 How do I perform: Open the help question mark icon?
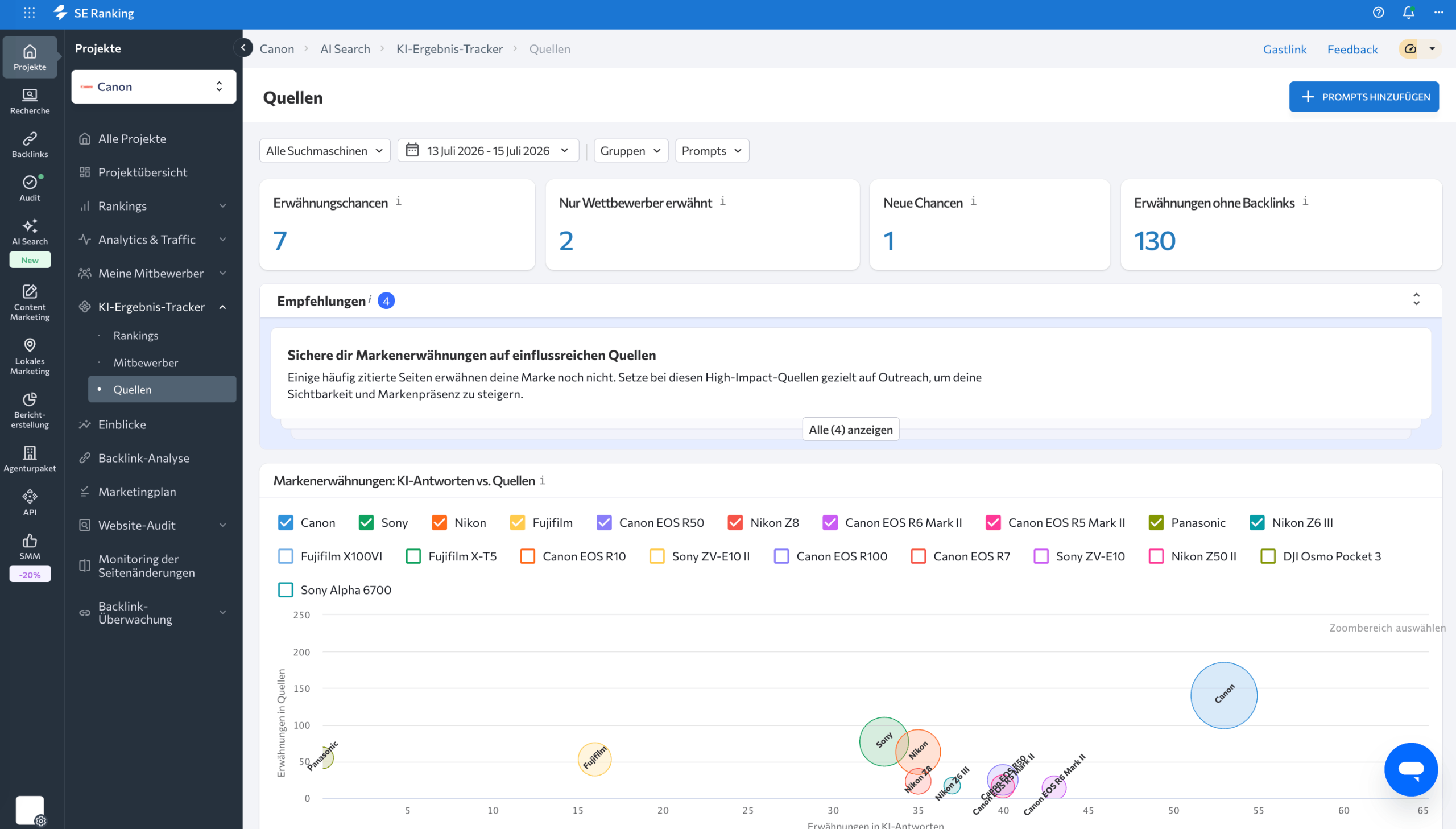click(1378, 13)
